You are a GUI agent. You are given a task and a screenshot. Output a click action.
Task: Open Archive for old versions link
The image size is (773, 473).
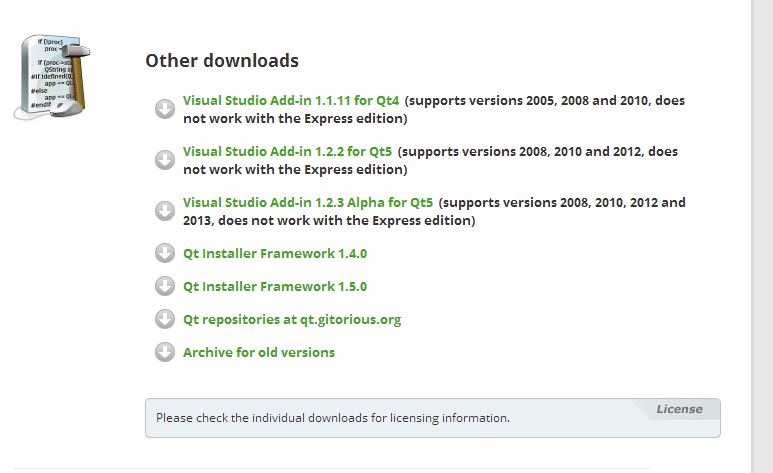[259, 352]
